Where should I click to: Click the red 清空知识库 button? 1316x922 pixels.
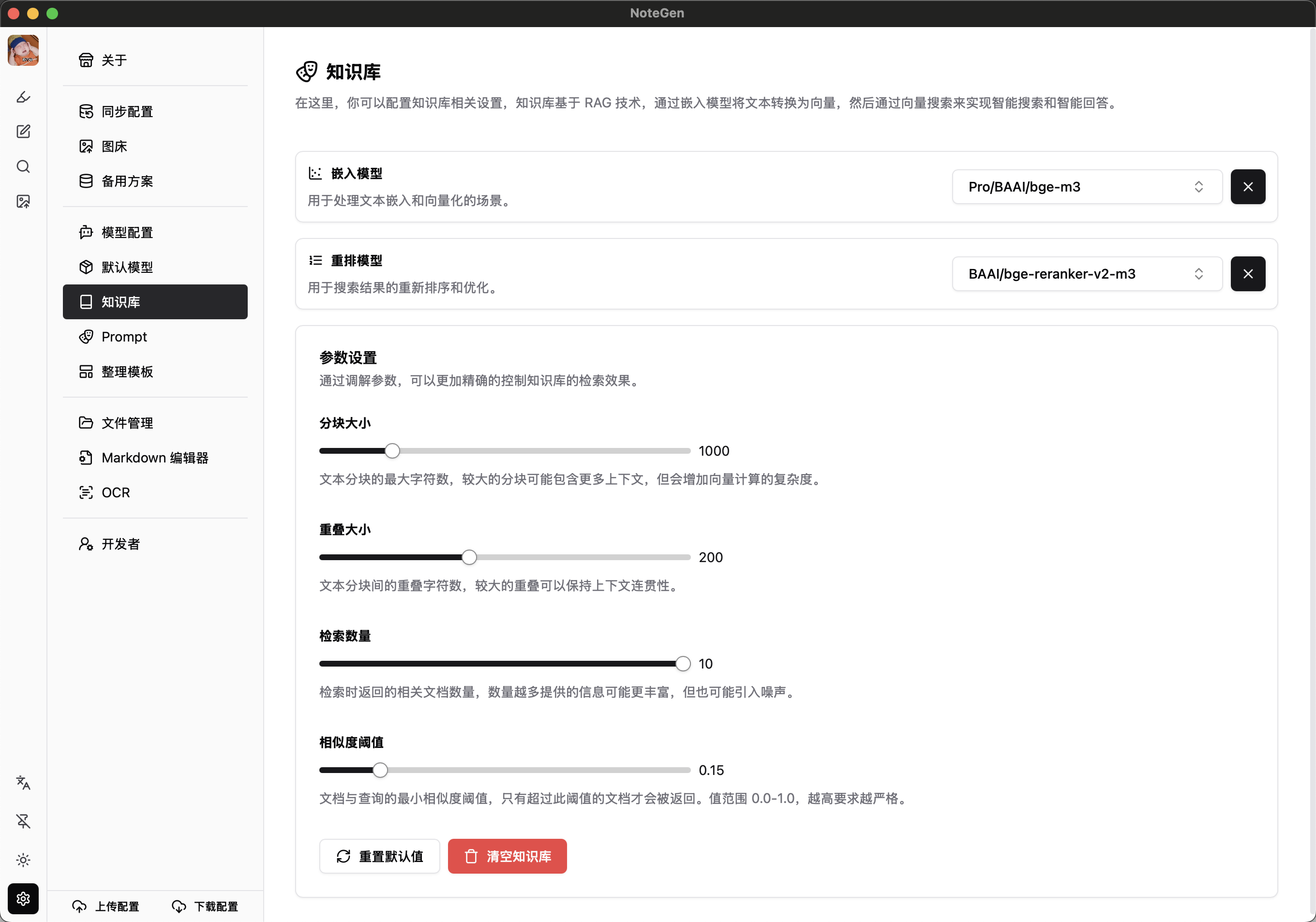pos(507,856)
